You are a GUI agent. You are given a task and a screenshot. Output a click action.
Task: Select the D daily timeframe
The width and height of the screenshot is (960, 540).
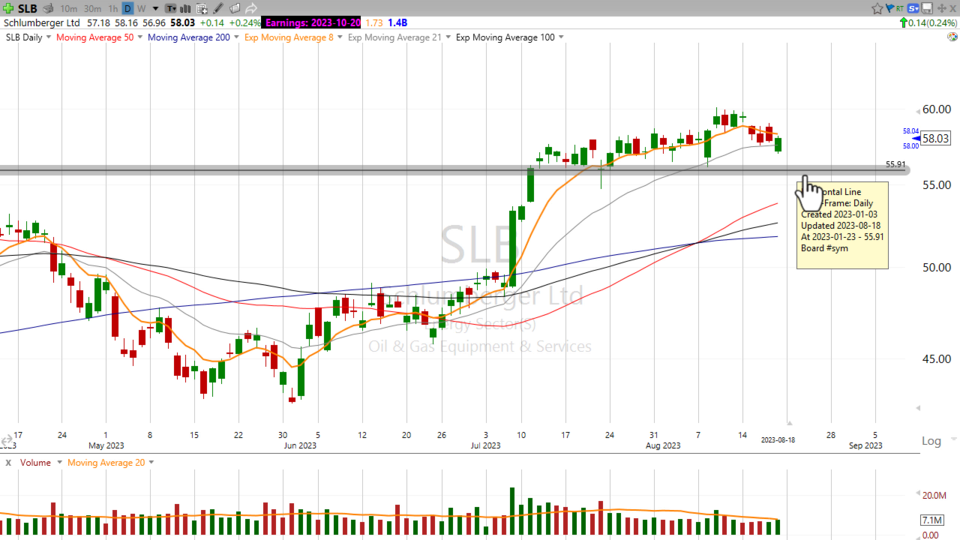[x=127, y=9]
